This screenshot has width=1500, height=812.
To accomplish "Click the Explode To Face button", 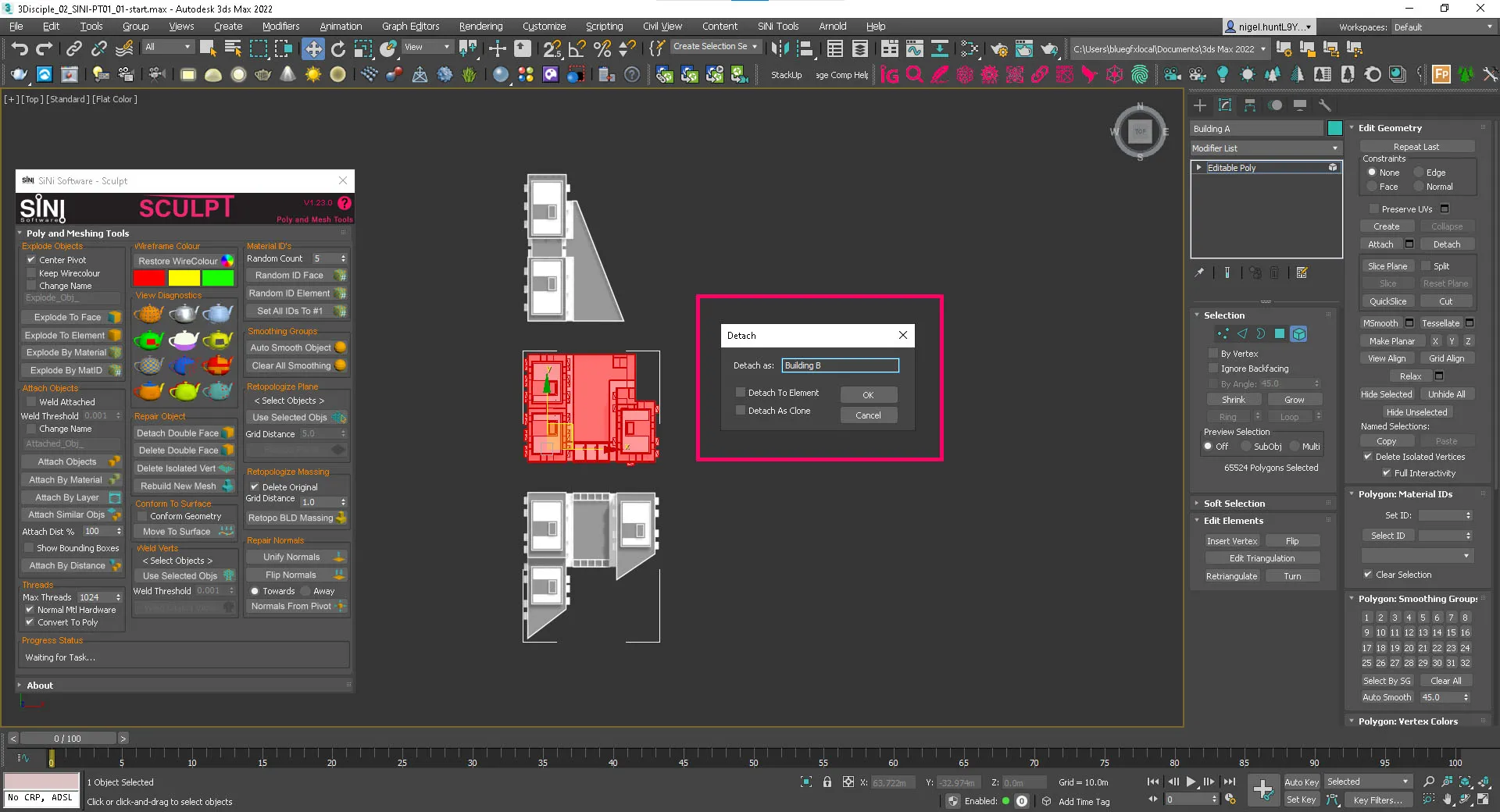I will [71, 317].
